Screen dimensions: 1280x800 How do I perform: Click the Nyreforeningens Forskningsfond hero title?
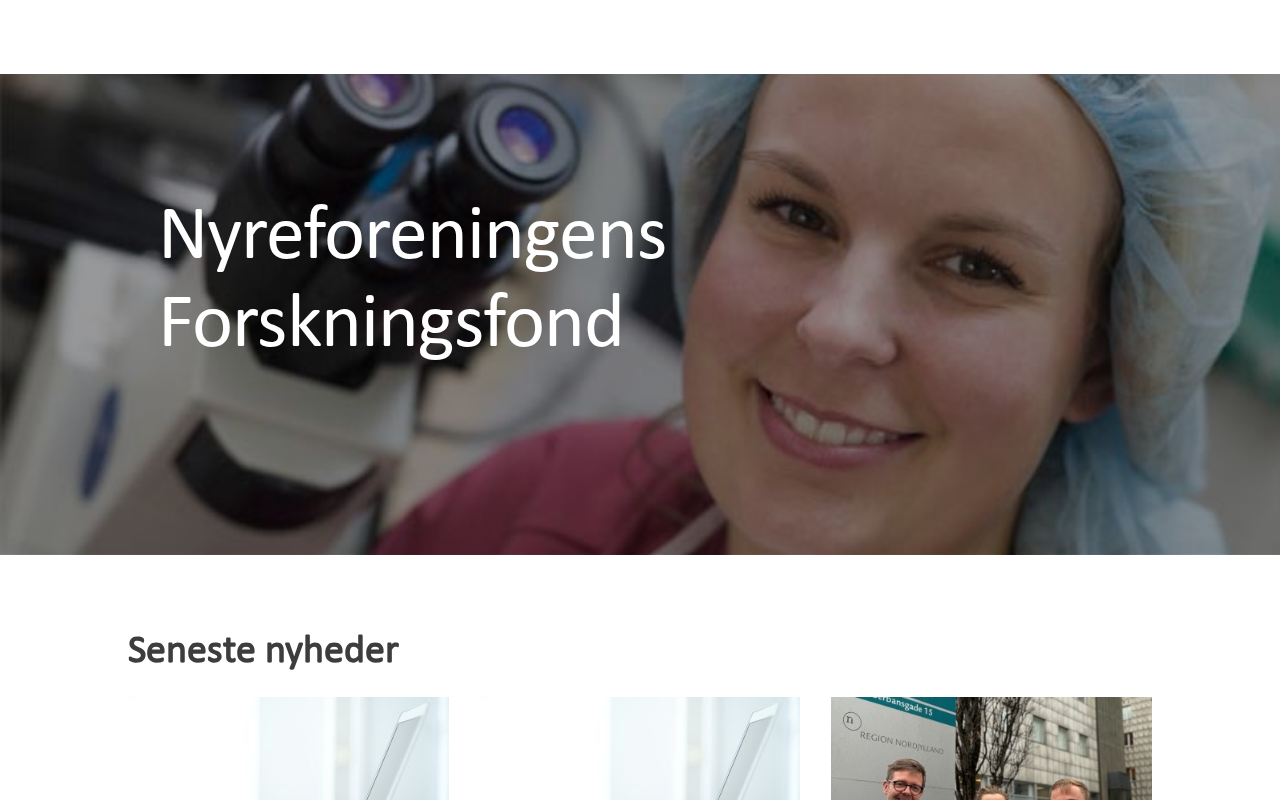412,277
